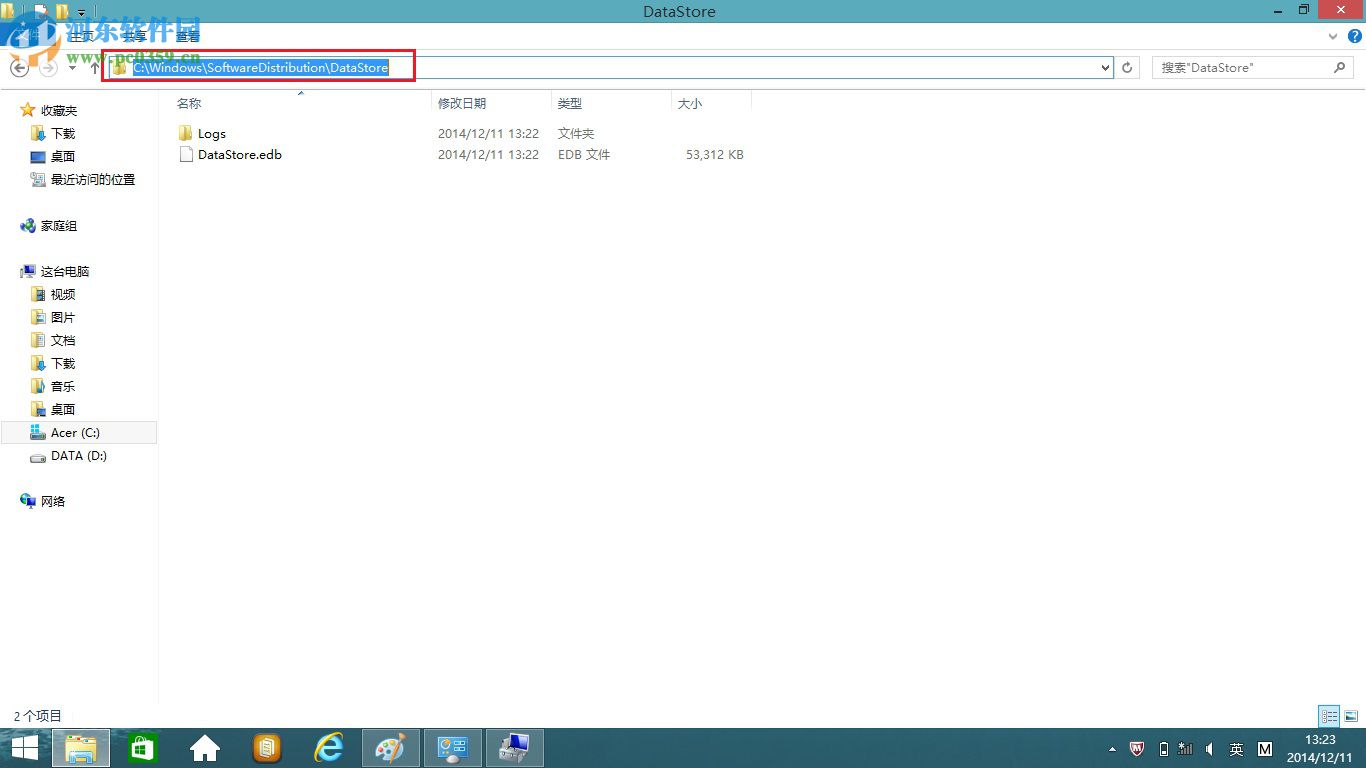Open the Windows Store from the taskbar

(x=142, y=748)
